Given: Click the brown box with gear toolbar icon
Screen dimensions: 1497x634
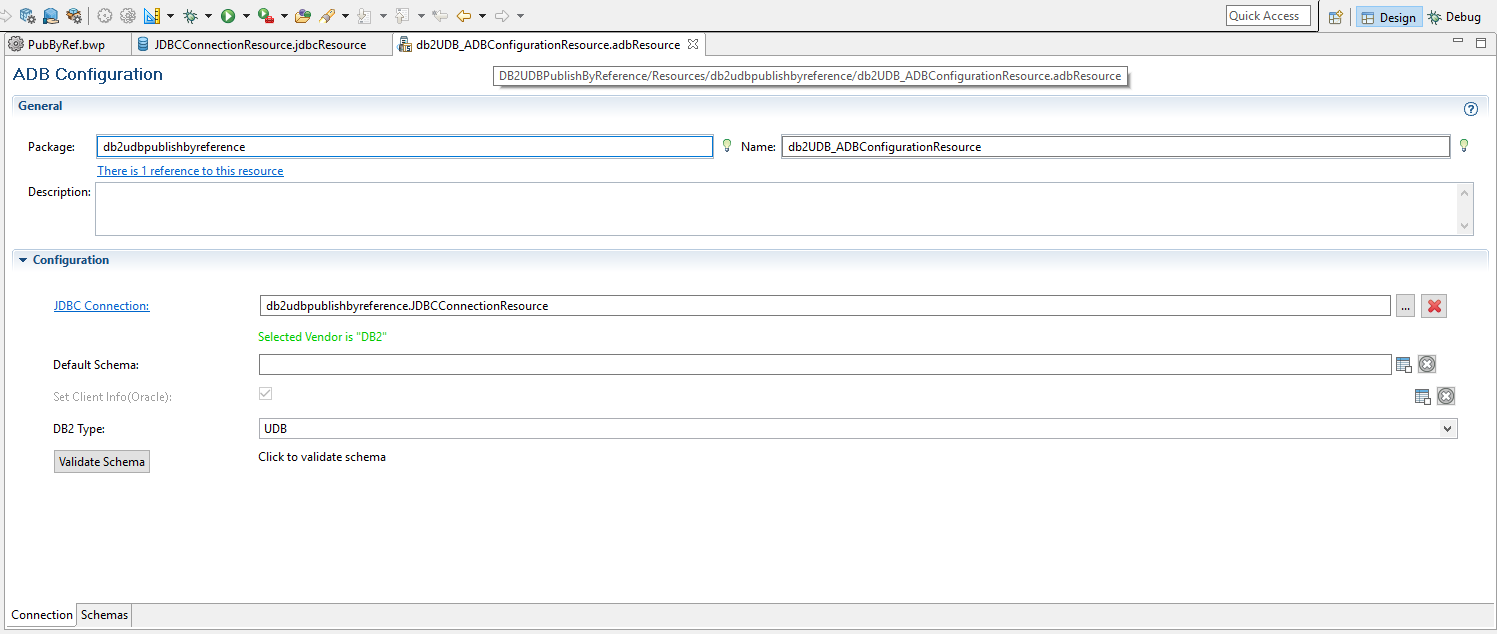Looking at the screenshot, I should 73,16.
